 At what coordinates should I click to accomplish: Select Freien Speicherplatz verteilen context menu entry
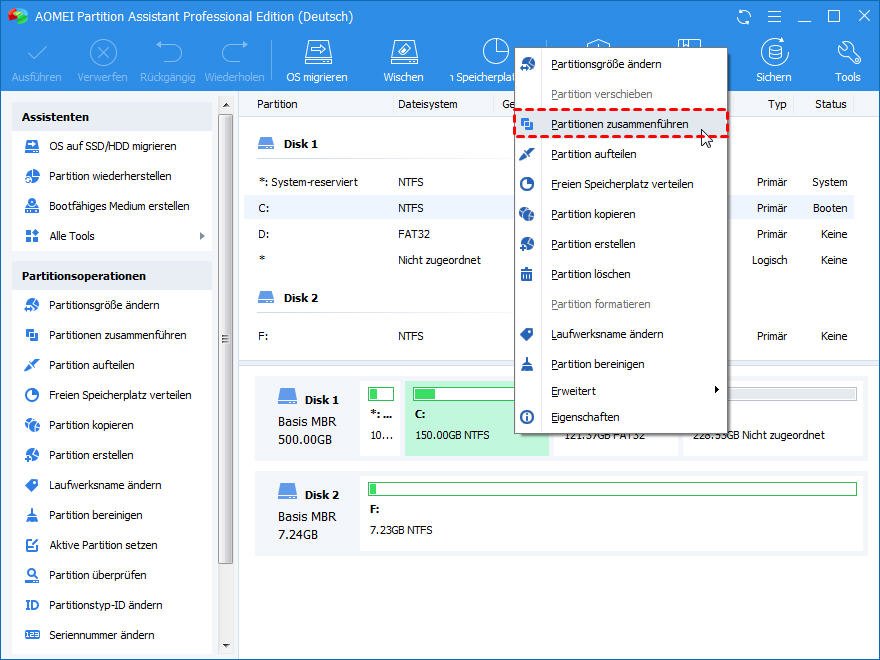pyautogui.click(x=621, y=184)
